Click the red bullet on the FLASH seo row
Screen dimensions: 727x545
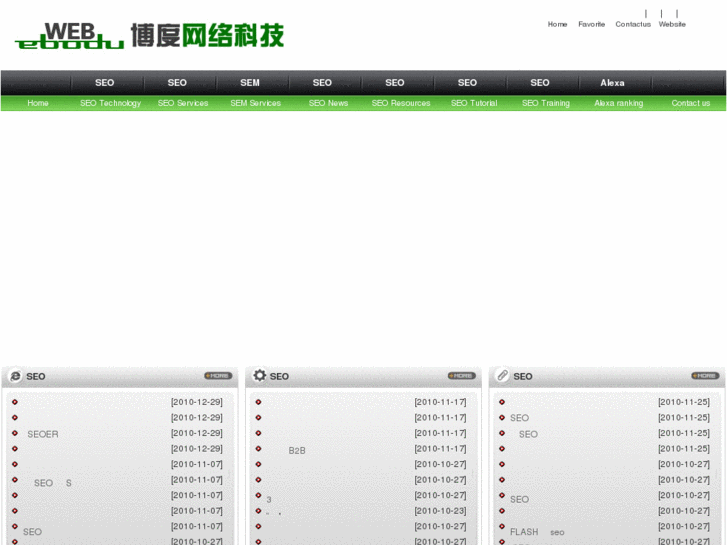click(x=502, y=526)
